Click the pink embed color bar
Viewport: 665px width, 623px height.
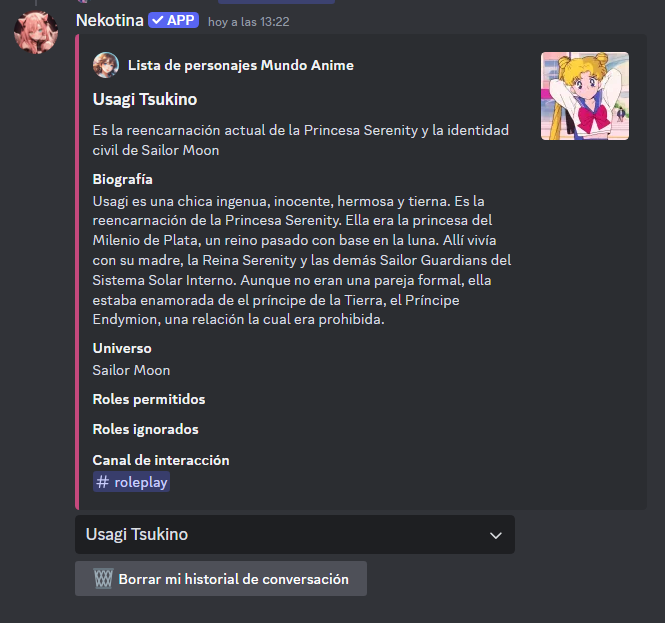pyautogui.click(x=77, y=272)
